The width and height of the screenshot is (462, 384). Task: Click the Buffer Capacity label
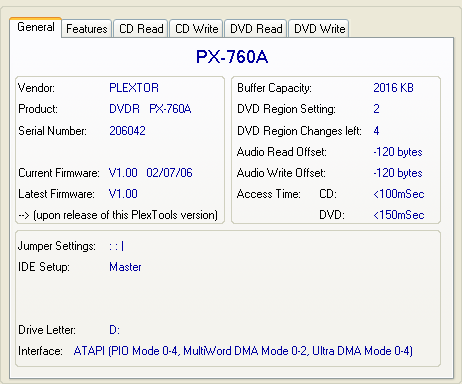(x=274, y=88)
